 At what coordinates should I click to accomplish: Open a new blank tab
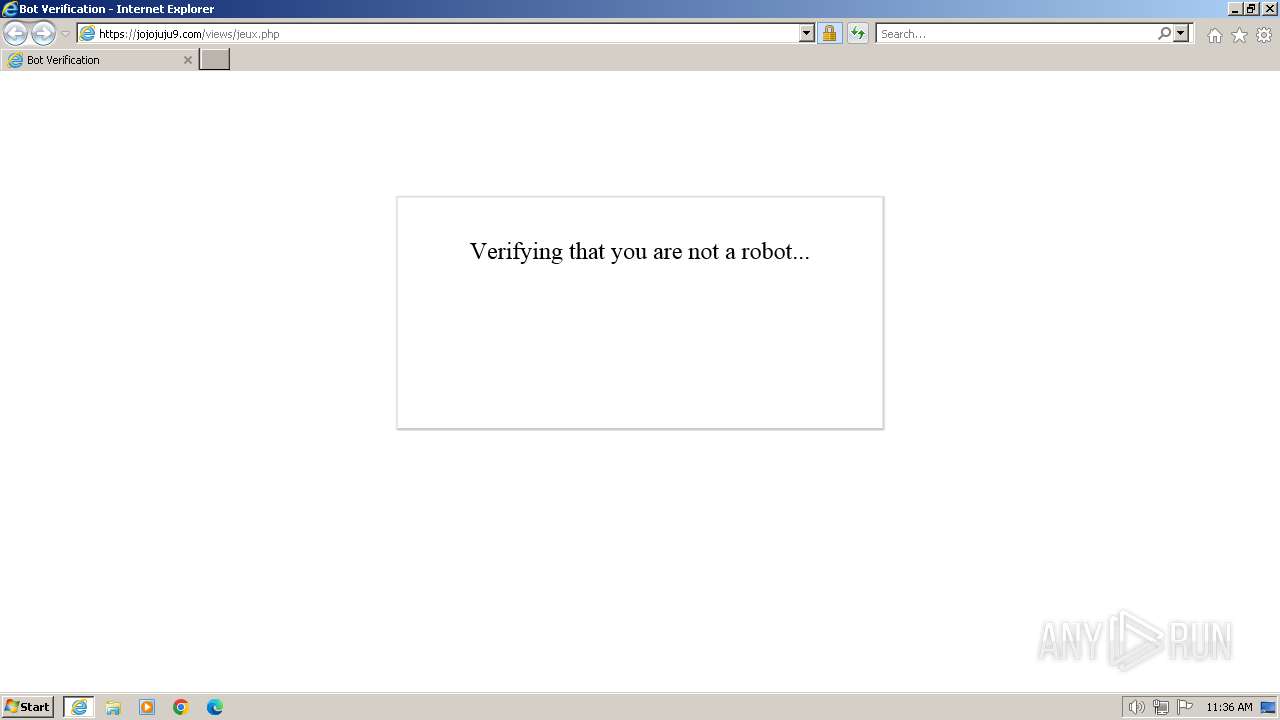click(x=215, y=60)
